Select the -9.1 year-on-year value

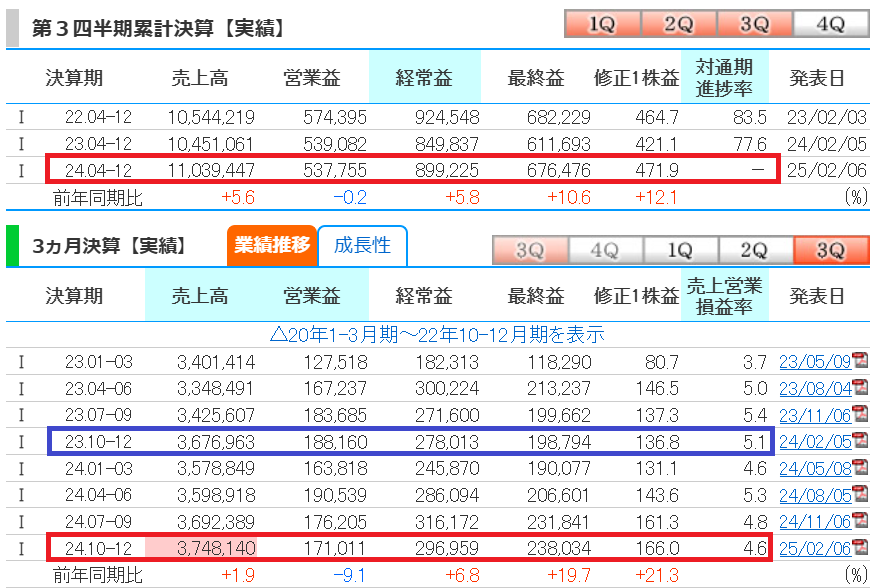(x=350, y=575)
